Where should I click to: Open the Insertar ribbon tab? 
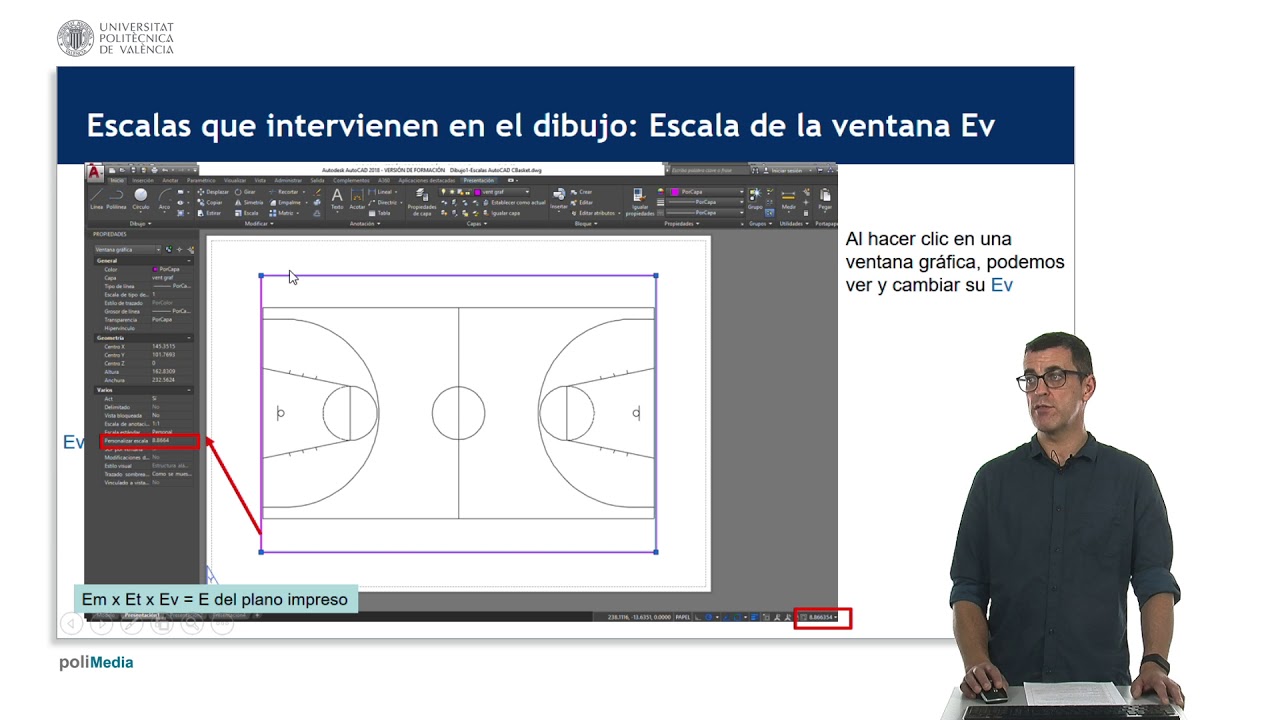point(143,181)
